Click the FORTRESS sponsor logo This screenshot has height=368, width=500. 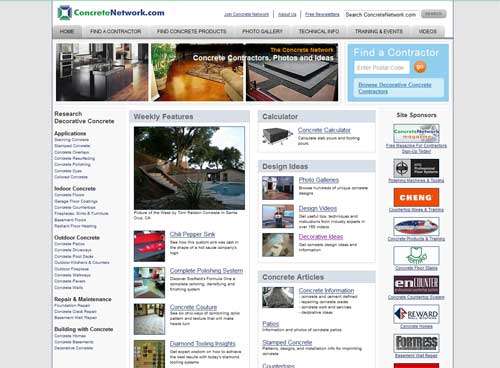click(416, 343)
